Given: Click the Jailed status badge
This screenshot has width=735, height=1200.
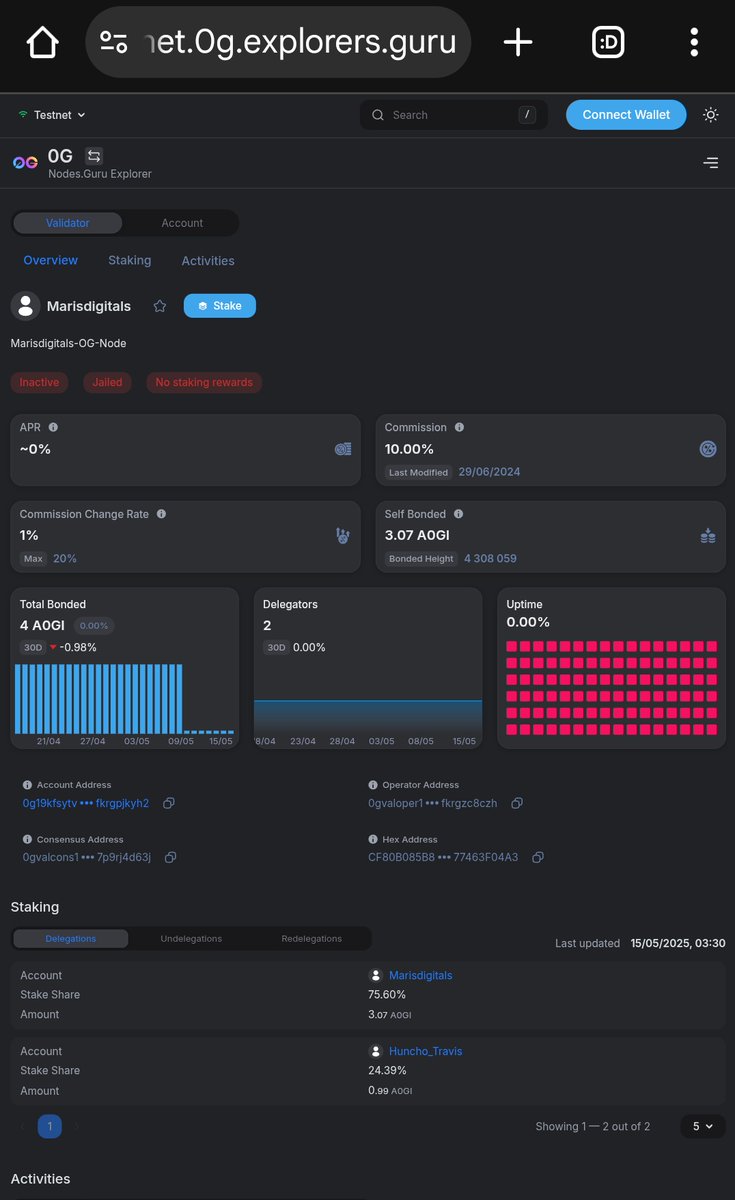Looking at the screenshot, I should click(x=107, y=382).
